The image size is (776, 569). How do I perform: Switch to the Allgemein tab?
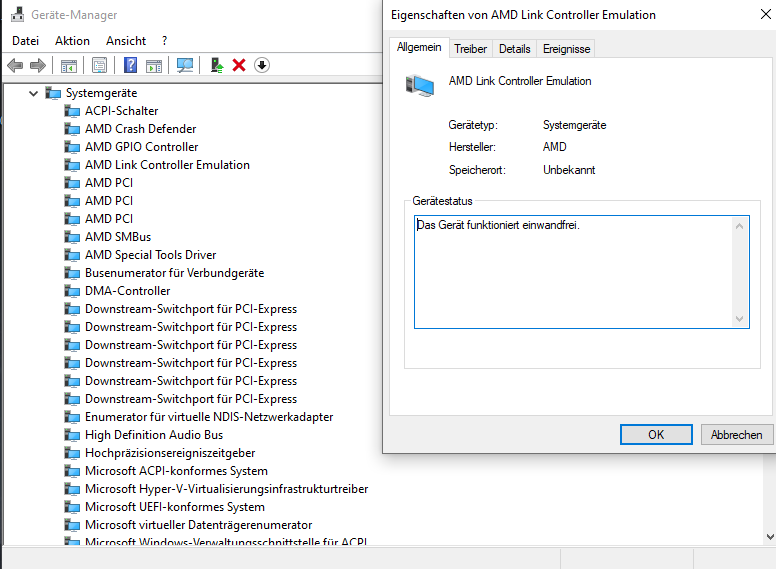pos(419,47)
